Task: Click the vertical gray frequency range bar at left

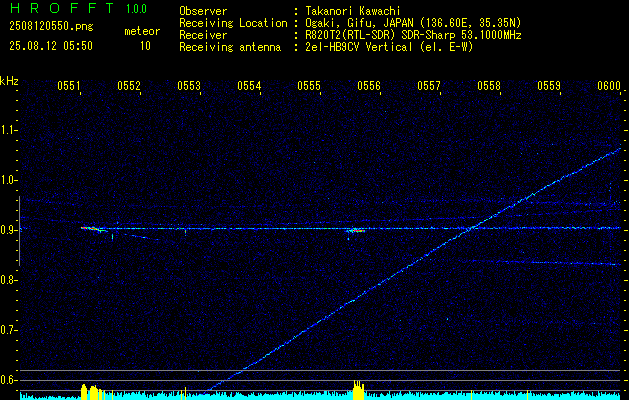Action: [19, 231]
